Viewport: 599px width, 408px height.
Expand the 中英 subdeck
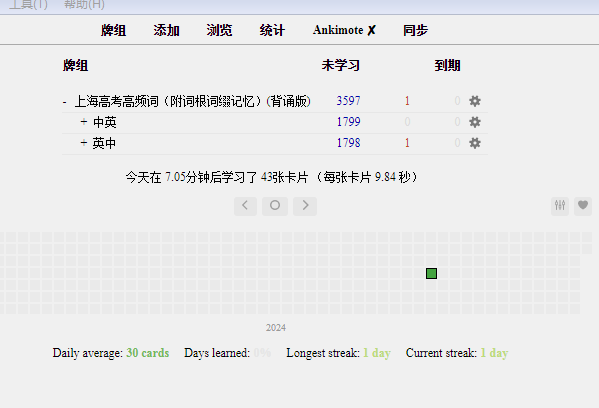[84, 122]
